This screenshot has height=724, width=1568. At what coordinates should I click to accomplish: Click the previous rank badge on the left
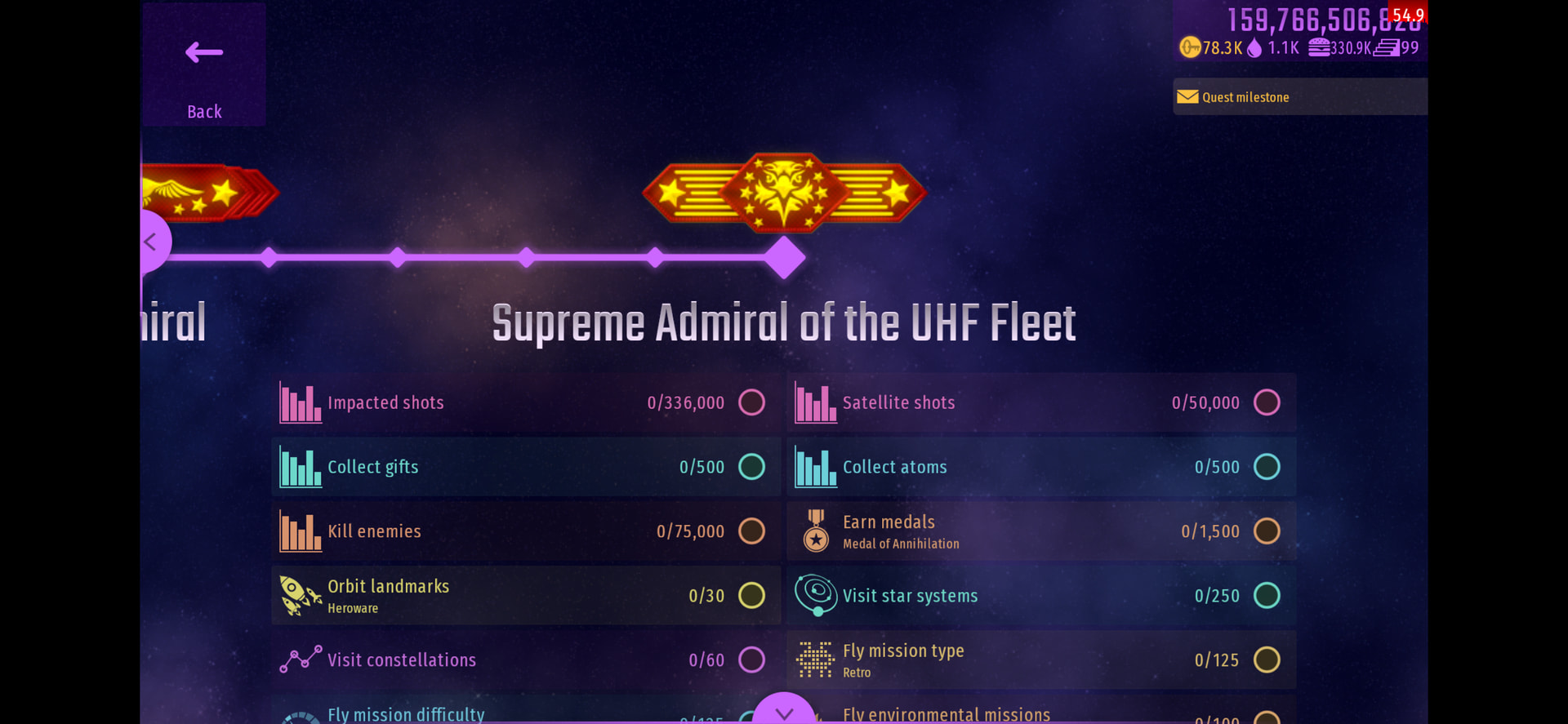[x=208, y=193]
